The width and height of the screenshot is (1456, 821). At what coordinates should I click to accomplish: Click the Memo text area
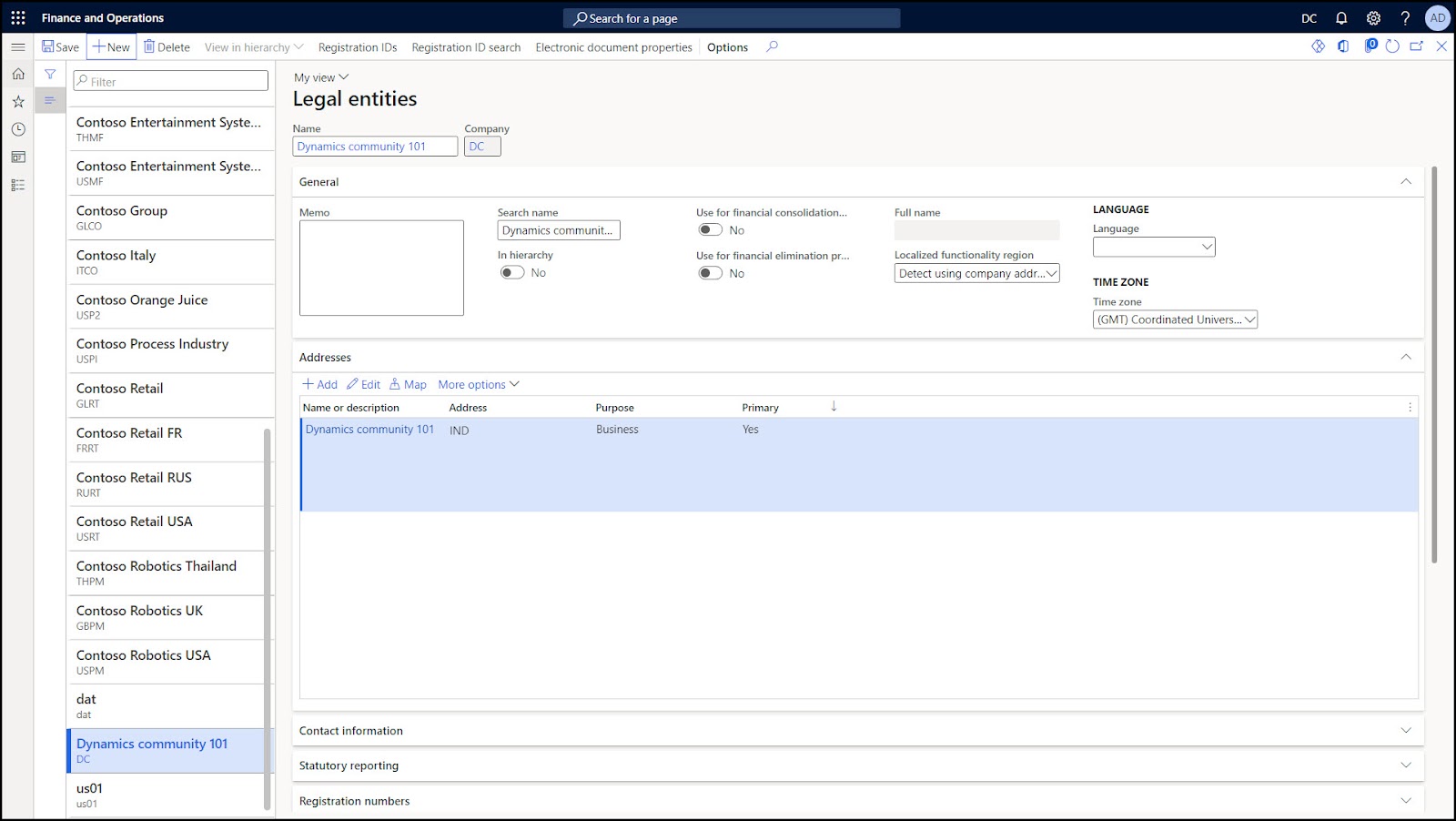tap(381, 268)
